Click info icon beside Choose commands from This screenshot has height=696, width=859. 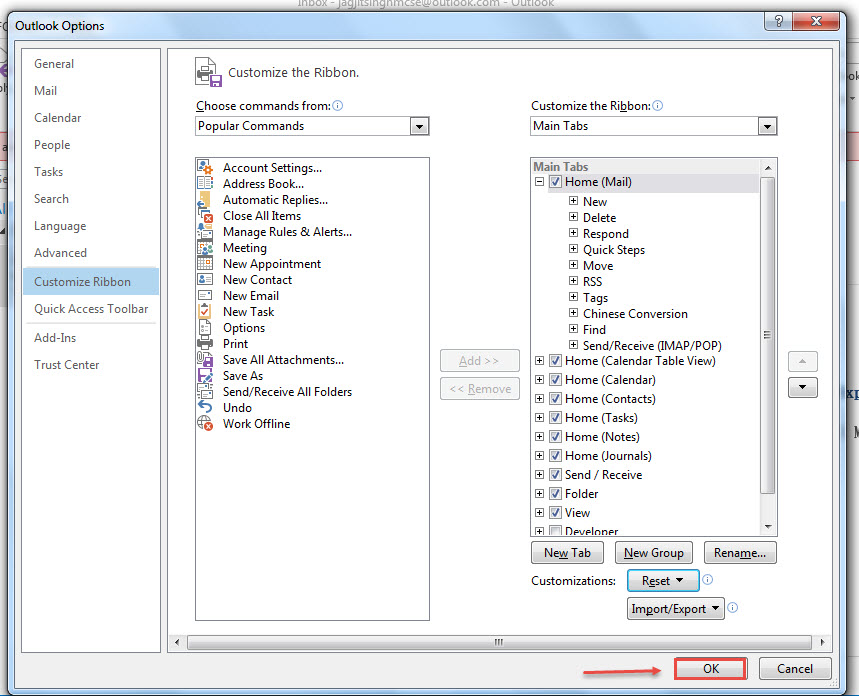tap(337, 105)
